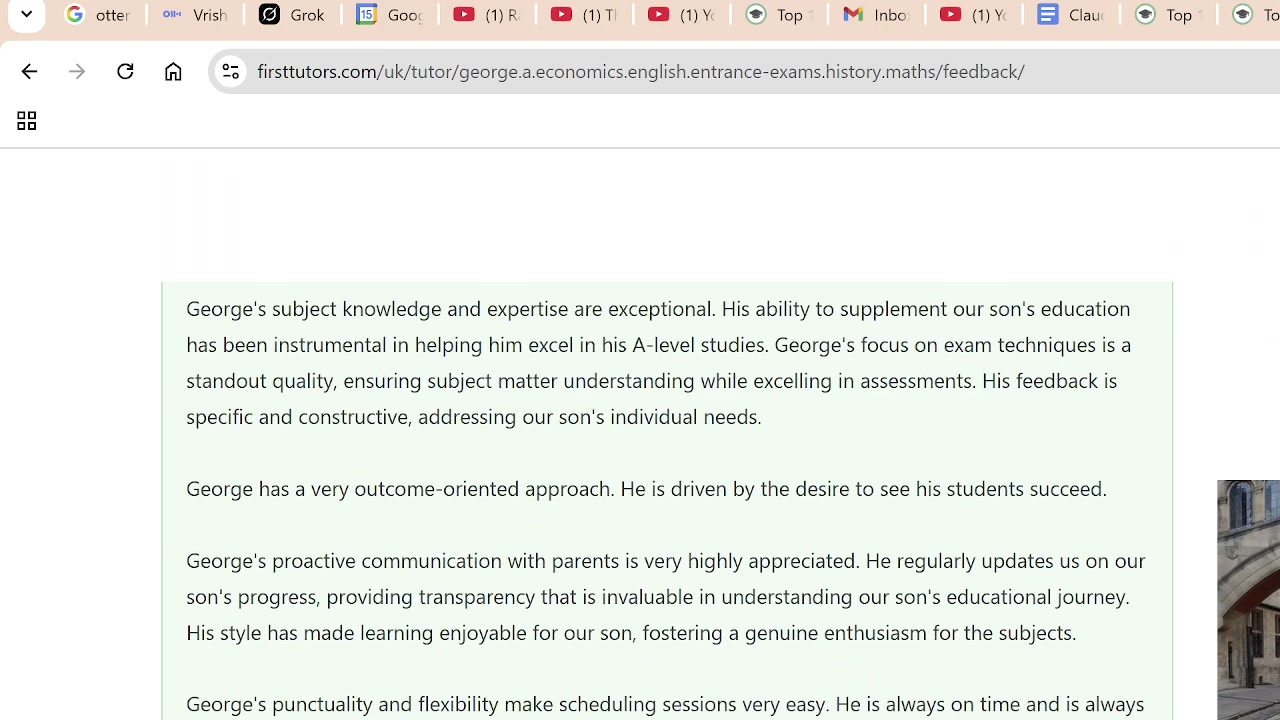Click paragraph starting "George's proactive communication"
This screenshot has height=720, width=1280.
pyautogui.click(x=666, y=596)
